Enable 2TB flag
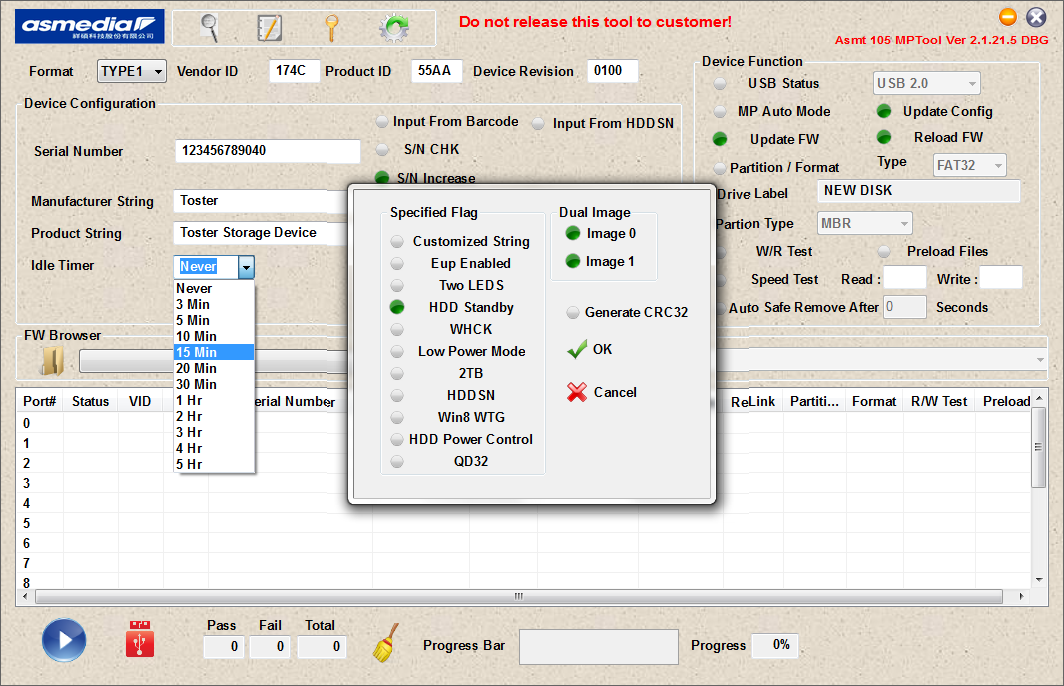 point(397,373)
